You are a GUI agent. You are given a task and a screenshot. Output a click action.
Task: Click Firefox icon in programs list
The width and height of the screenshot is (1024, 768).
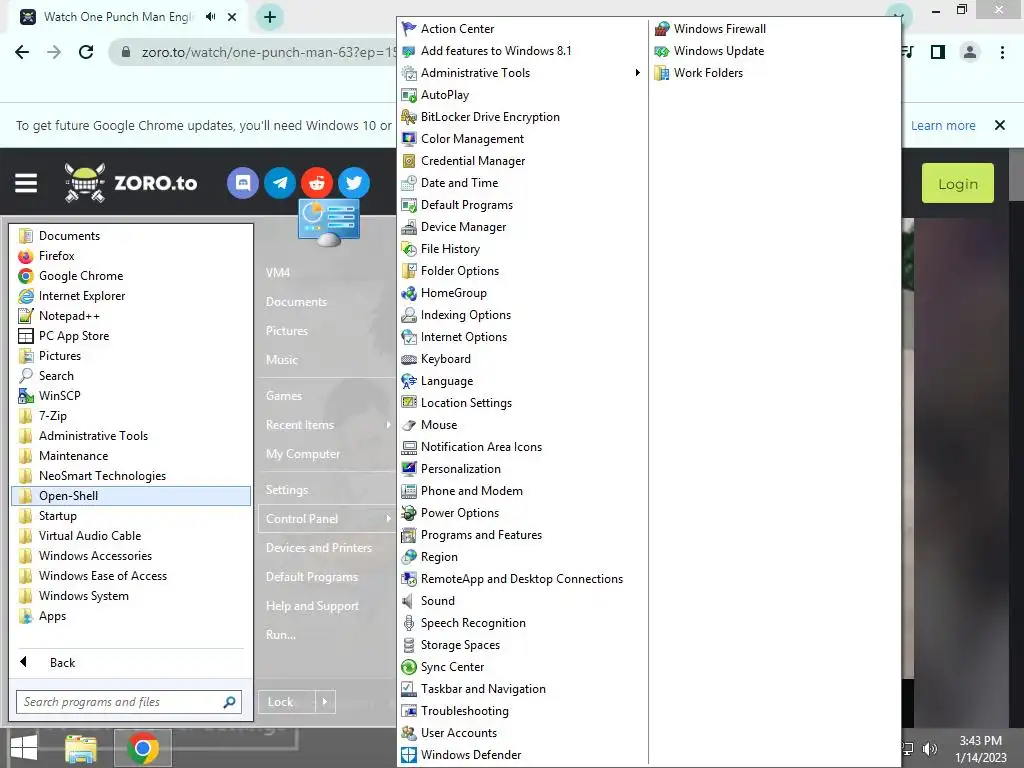pyautogui.click(x=25, y=256)
